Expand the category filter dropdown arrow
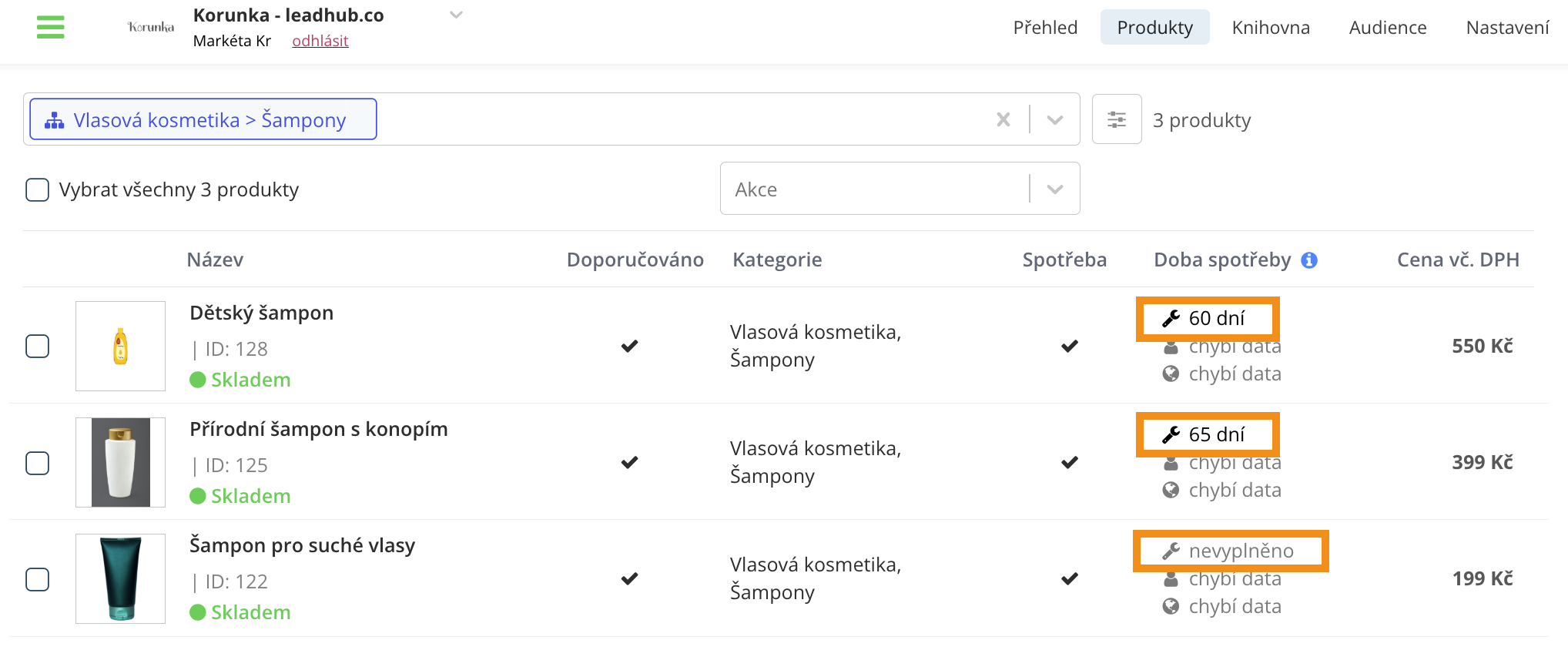Viewport: 1568px width, 650px height. (x=1055, y=119)
